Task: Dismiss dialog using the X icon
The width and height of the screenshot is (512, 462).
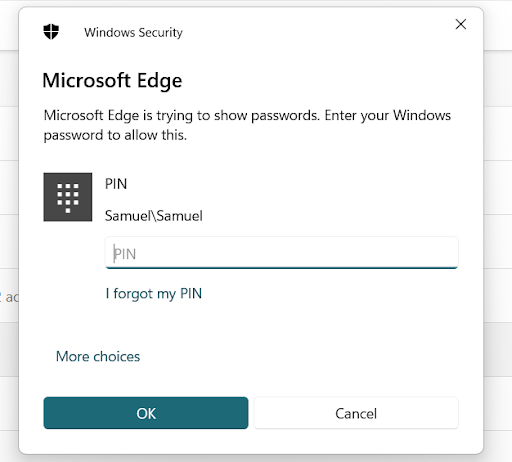Action: click(461, 24)
